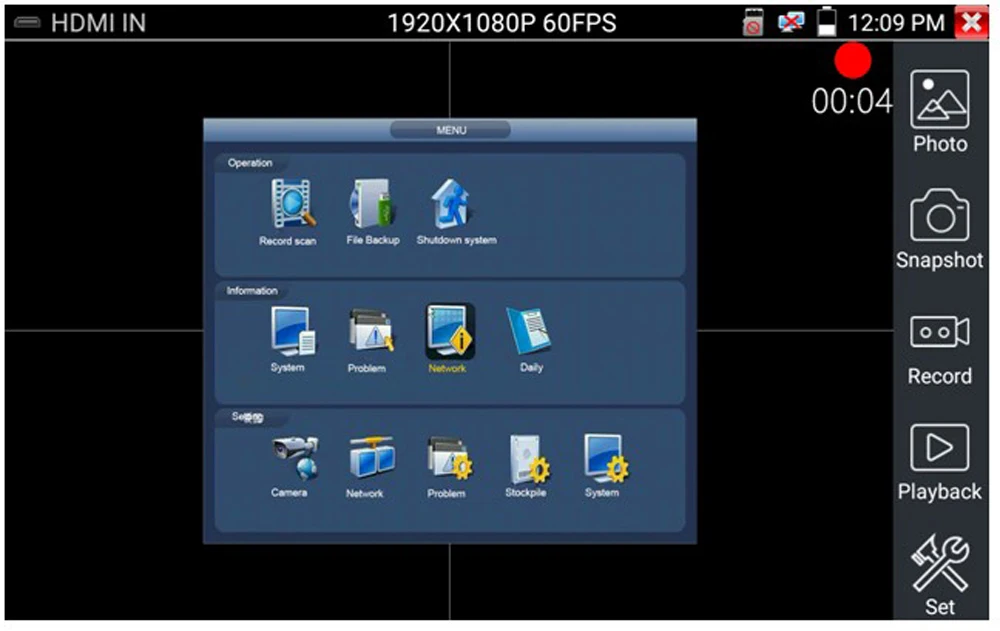Screen dimensions: 1000x631
Task: Open the Daily log icon
Action: (x=529, y=331)
